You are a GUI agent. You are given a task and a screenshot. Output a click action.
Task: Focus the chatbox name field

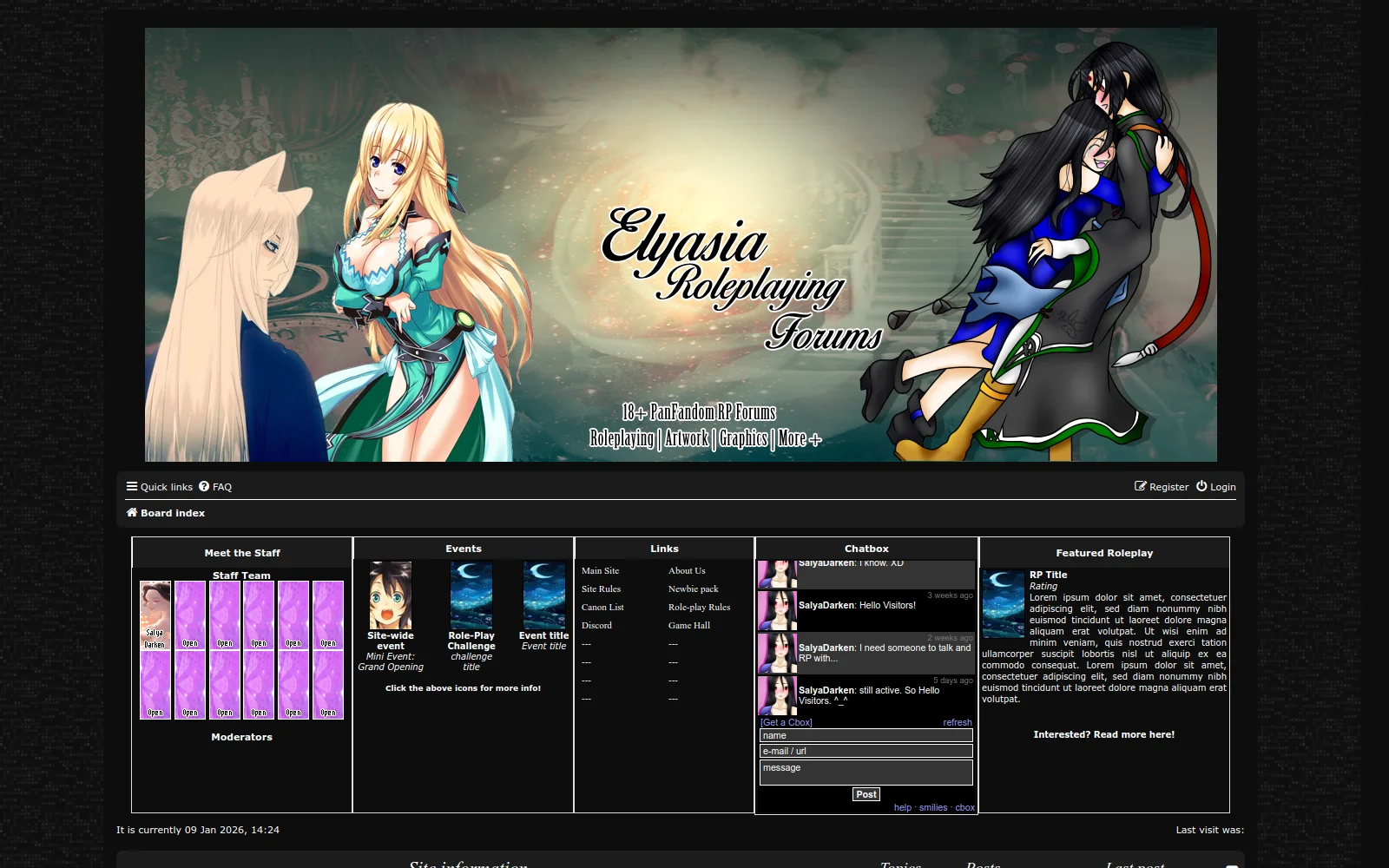866,735
